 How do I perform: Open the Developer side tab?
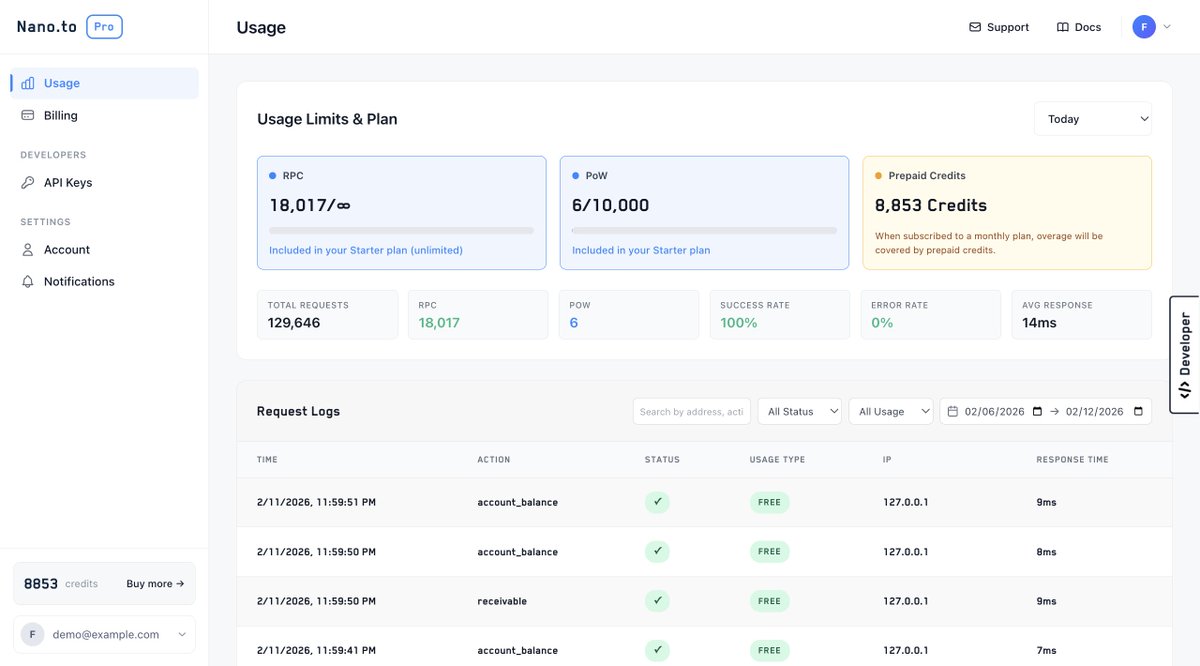(x=1184, y=355)
